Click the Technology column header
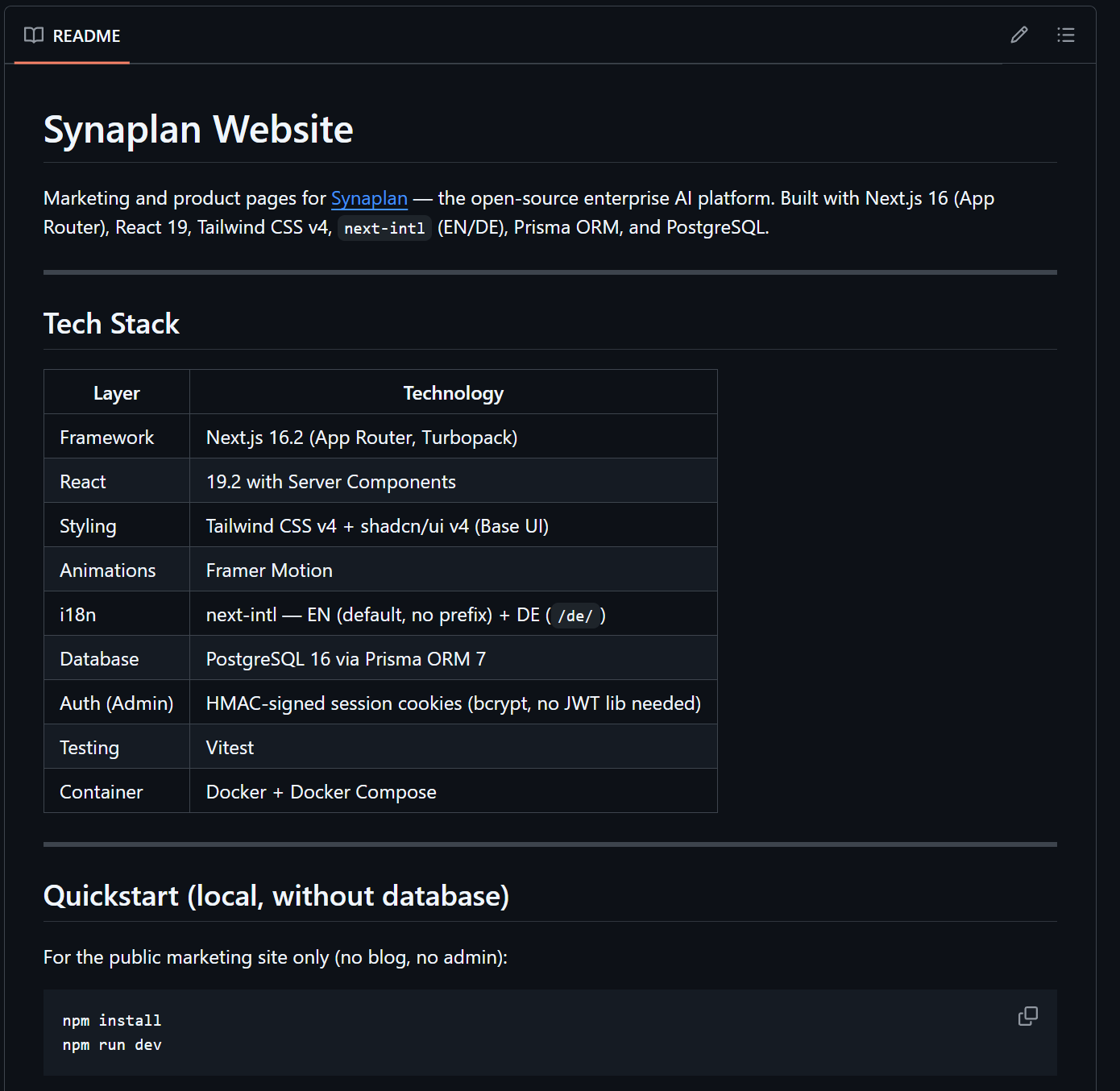The height and width of the screenshot is (1091, 1120). (453, 392)
